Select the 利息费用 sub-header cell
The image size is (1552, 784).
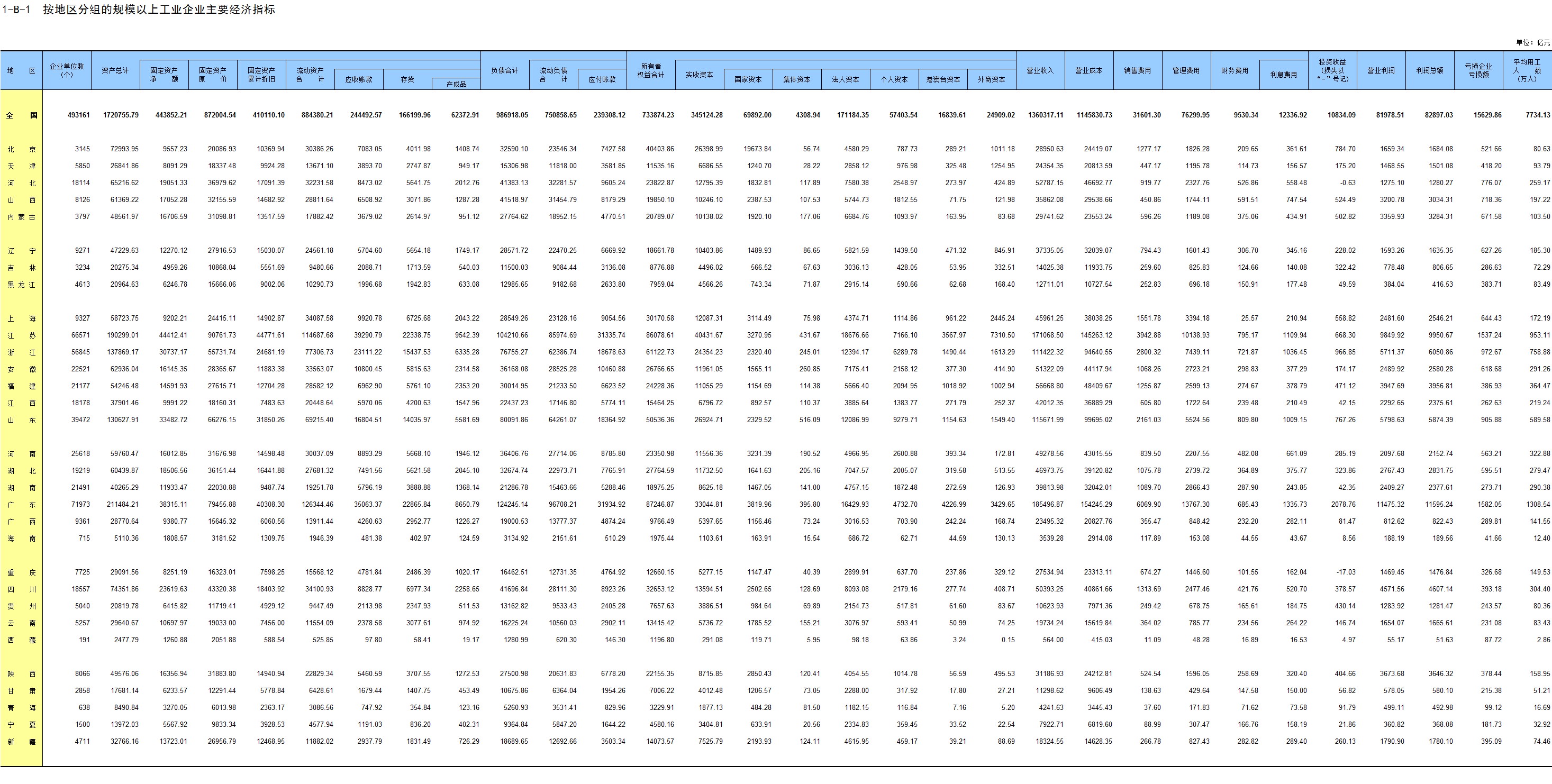[1283, 75]
